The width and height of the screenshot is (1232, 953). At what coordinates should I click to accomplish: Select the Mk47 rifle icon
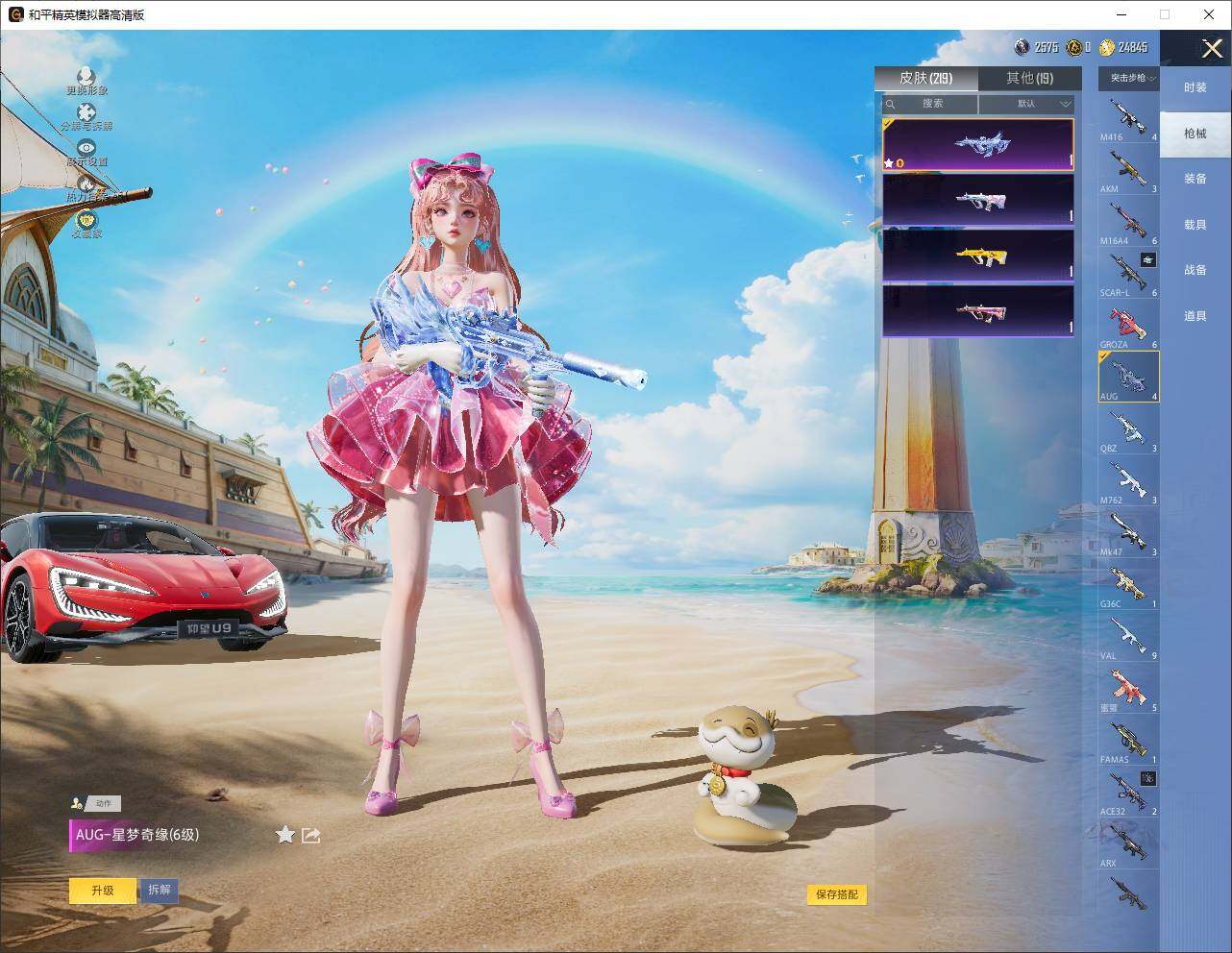pos(1128,532)
